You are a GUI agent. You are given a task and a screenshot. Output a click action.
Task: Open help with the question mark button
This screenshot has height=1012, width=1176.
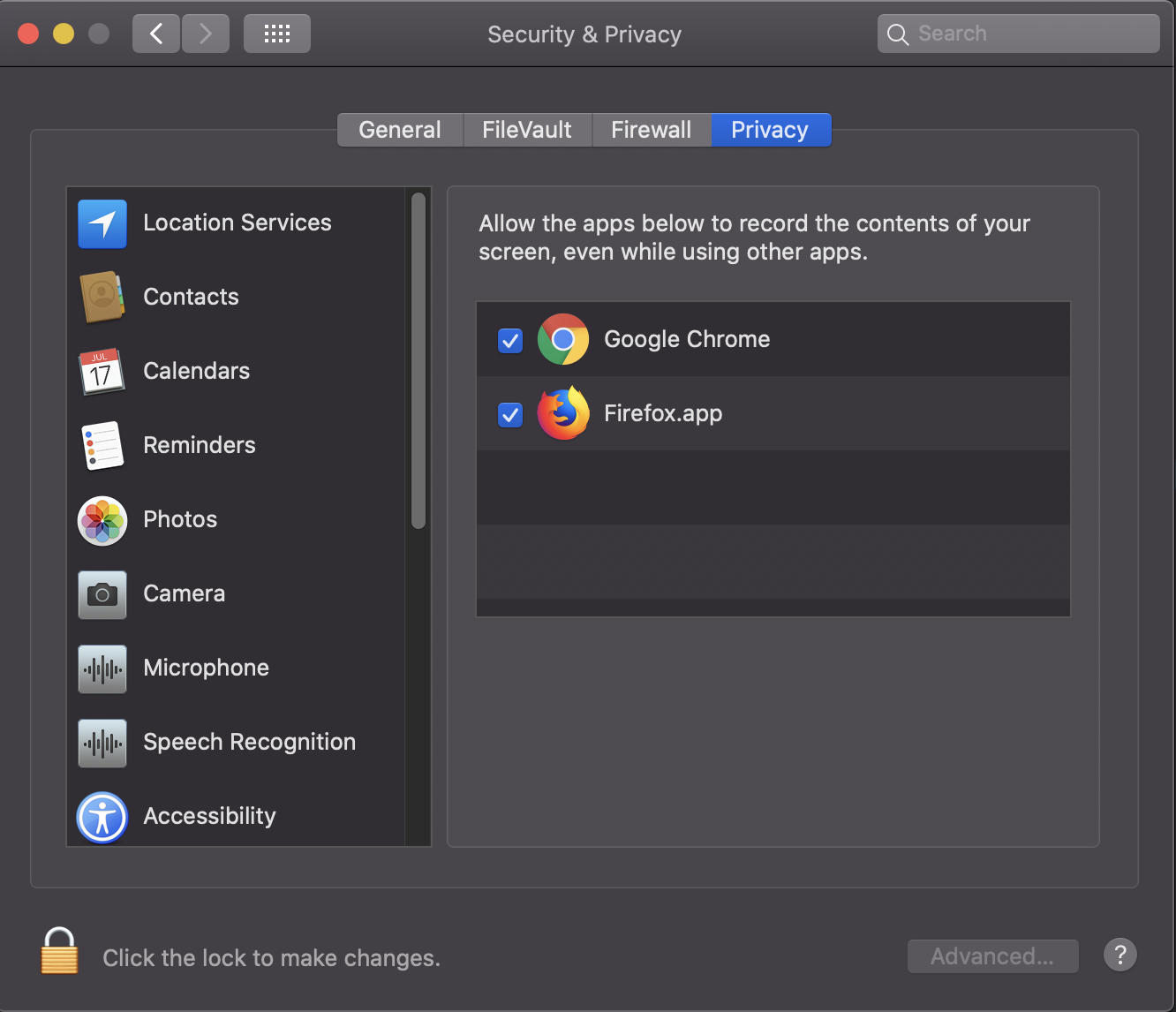tap(1119, 955)
